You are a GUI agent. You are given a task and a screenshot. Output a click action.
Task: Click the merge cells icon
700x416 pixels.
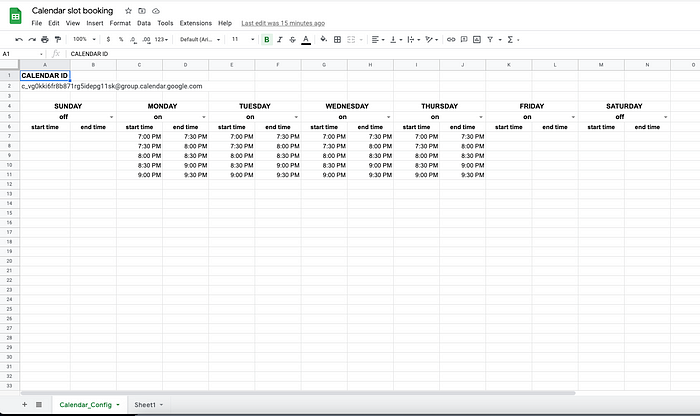click(x=351, y=40)
